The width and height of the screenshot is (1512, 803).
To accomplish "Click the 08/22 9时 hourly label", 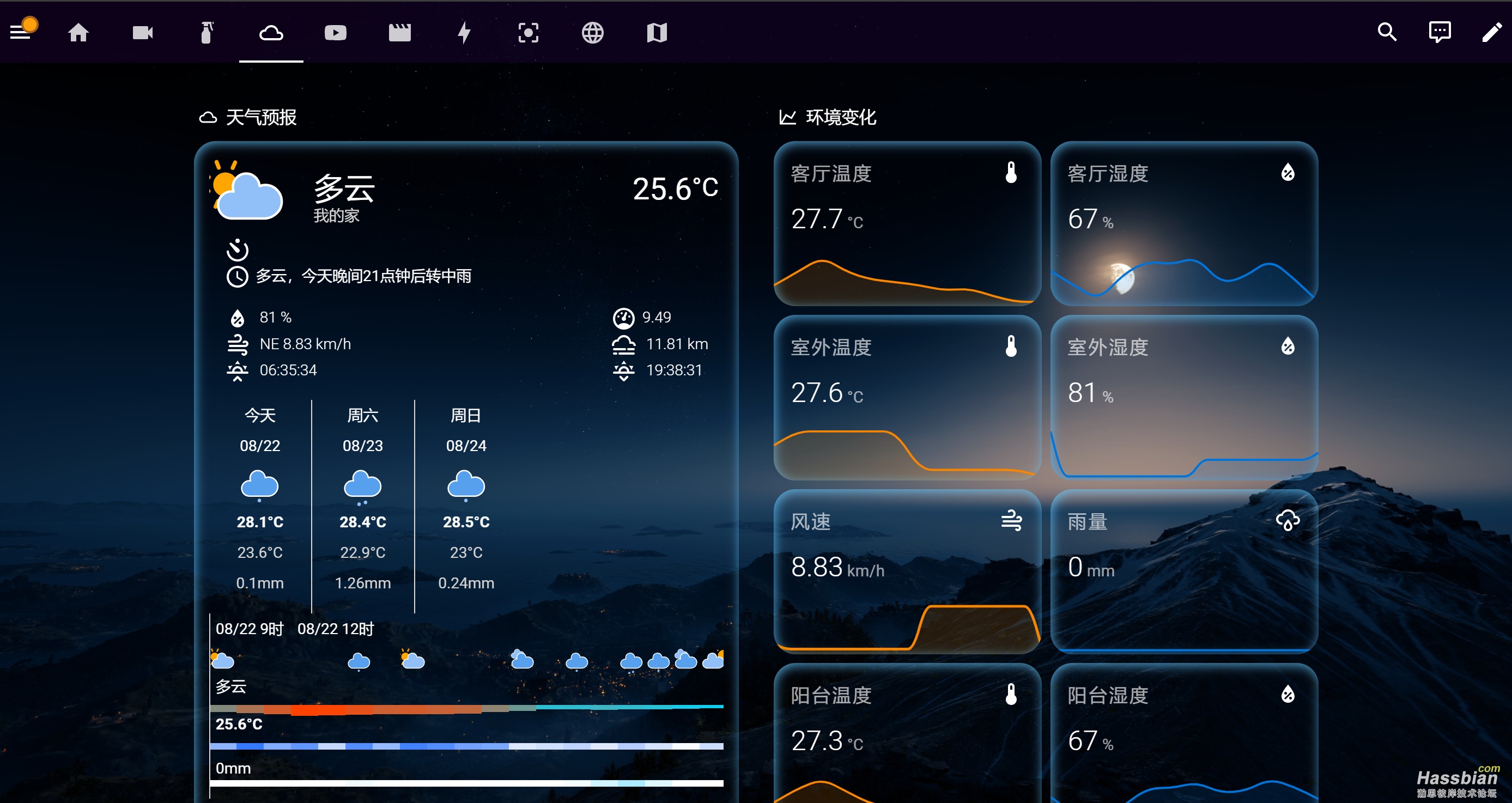I will pos(250,629).
